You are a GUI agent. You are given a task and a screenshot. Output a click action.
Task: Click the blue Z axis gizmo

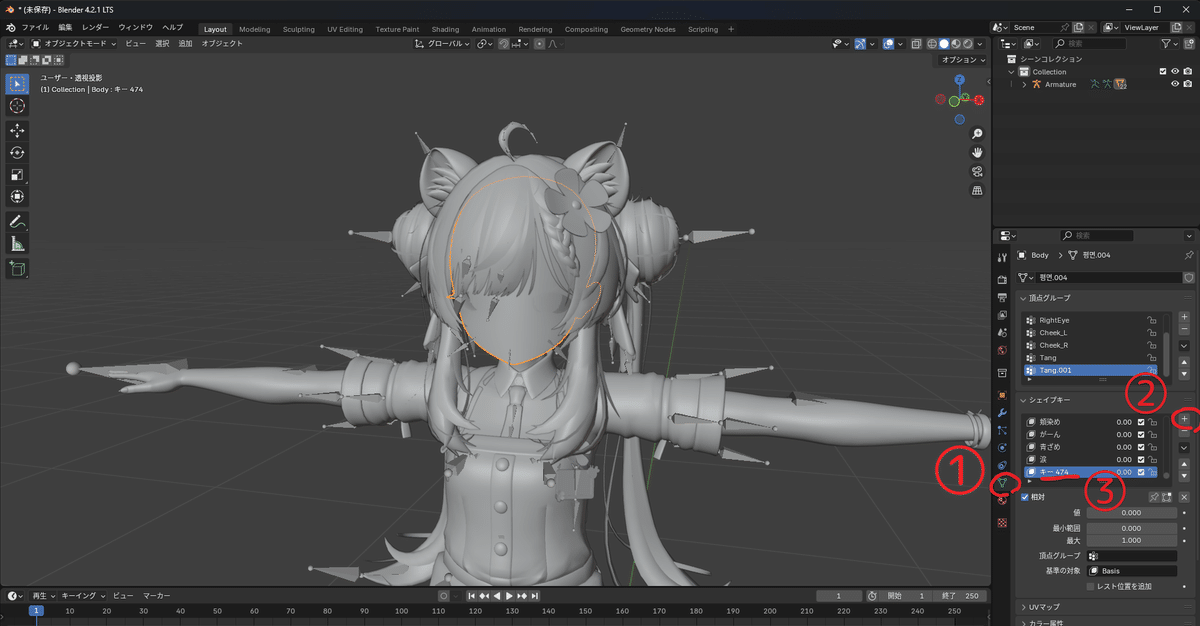tap(960, 80)
